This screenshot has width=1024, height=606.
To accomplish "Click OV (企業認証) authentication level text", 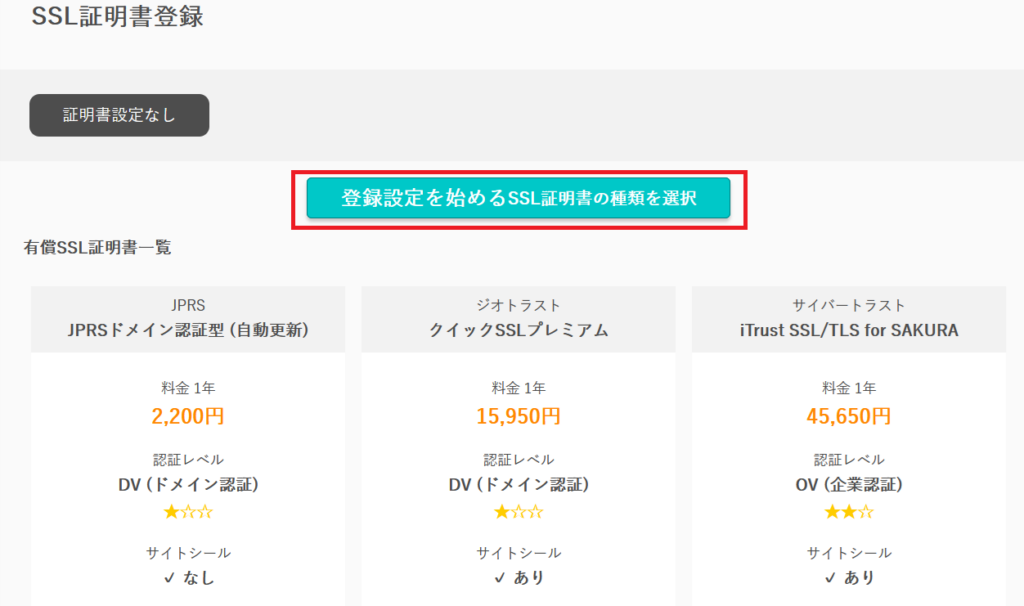I will point(848,485).
